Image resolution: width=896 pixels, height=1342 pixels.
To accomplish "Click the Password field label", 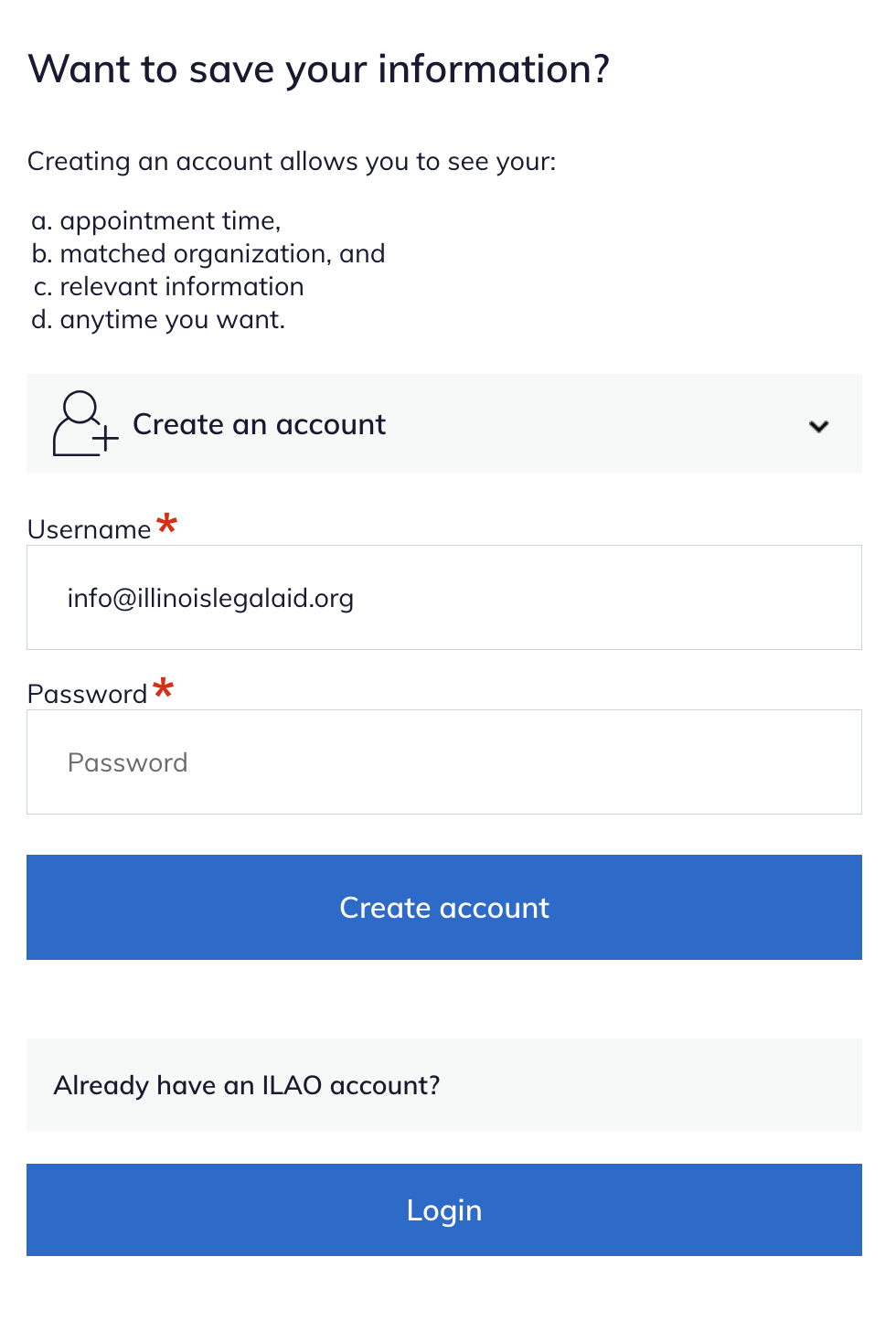I will point(87,695).
